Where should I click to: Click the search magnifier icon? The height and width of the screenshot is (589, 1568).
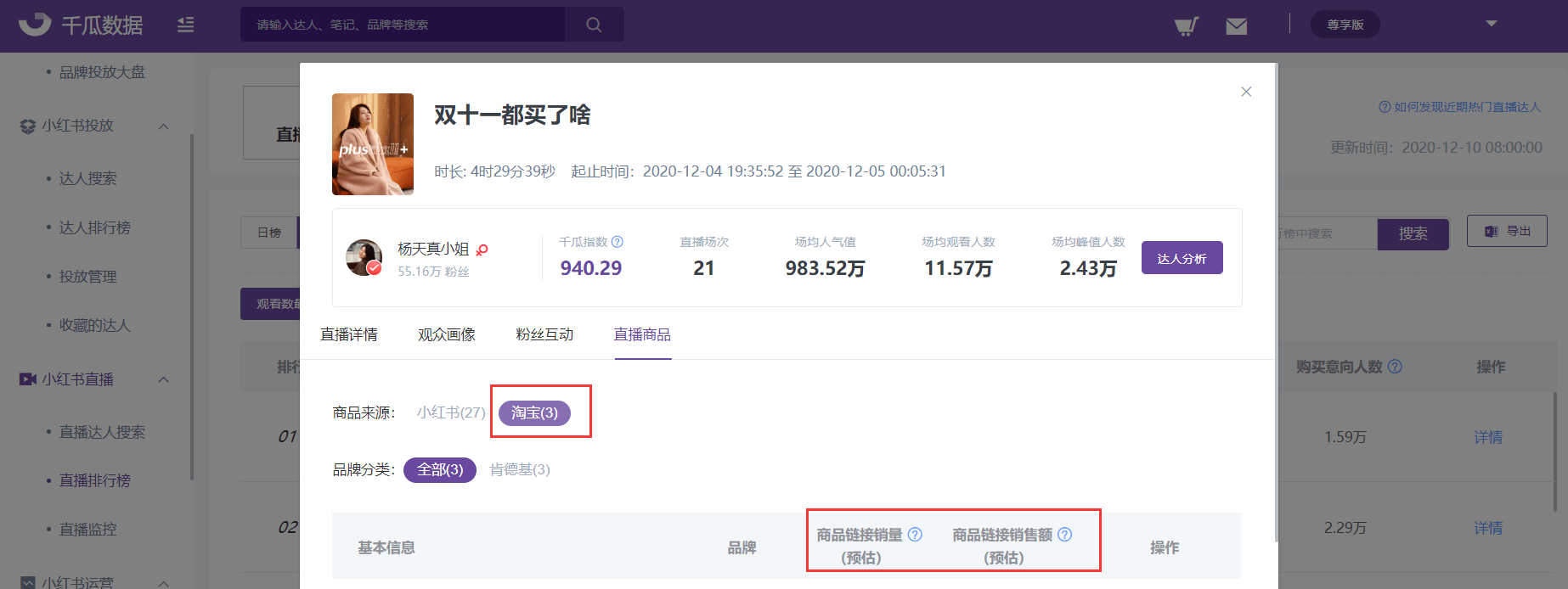point(595,25)
